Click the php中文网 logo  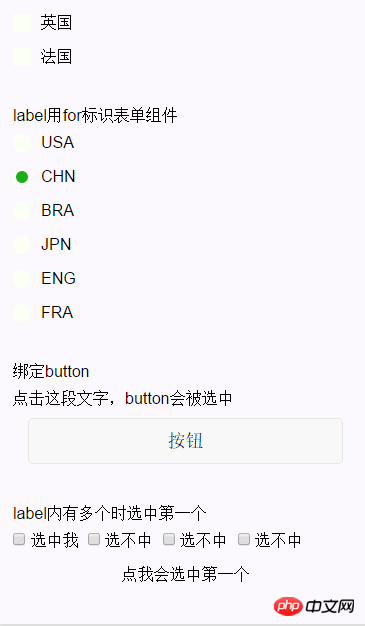pos(314,606)
